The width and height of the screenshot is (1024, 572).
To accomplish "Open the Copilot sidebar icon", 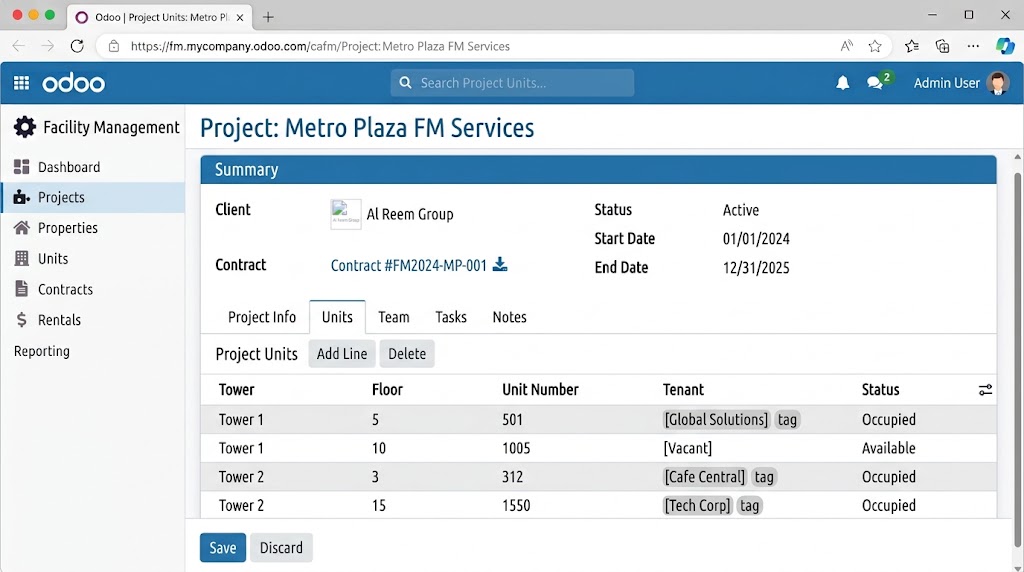I will 1004,46.
